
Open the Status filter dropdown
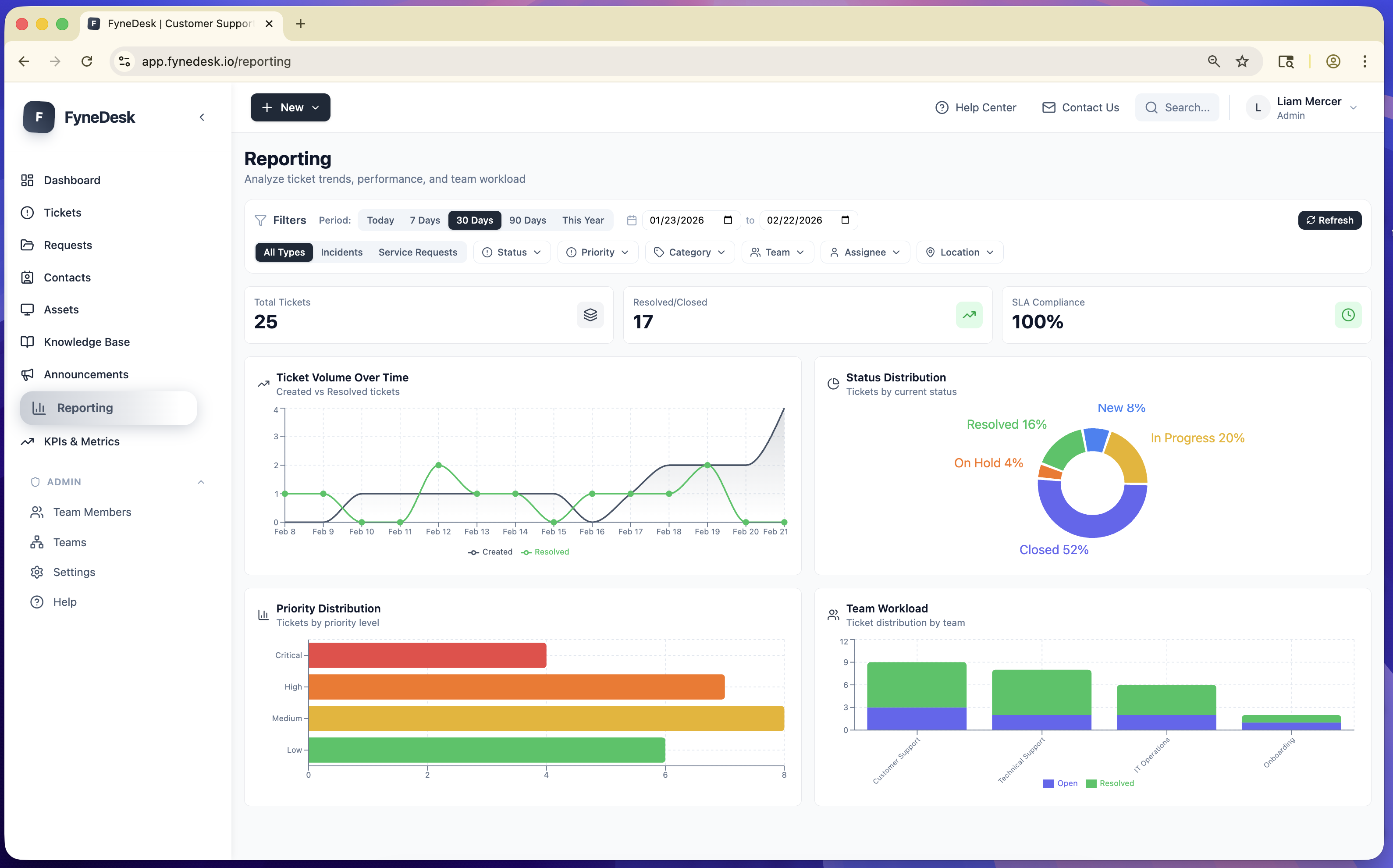click(512, 252)
